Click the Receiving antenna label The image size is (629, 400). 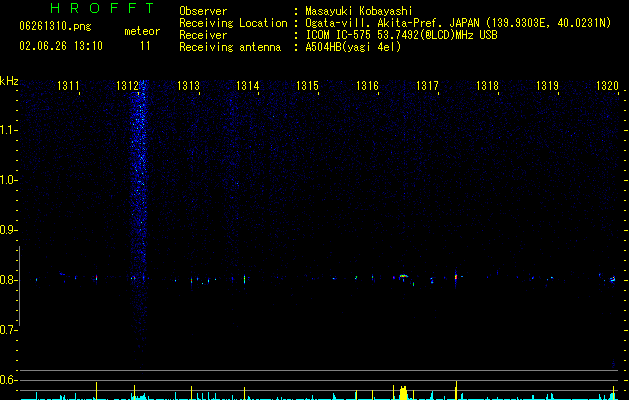pos(230,47)
